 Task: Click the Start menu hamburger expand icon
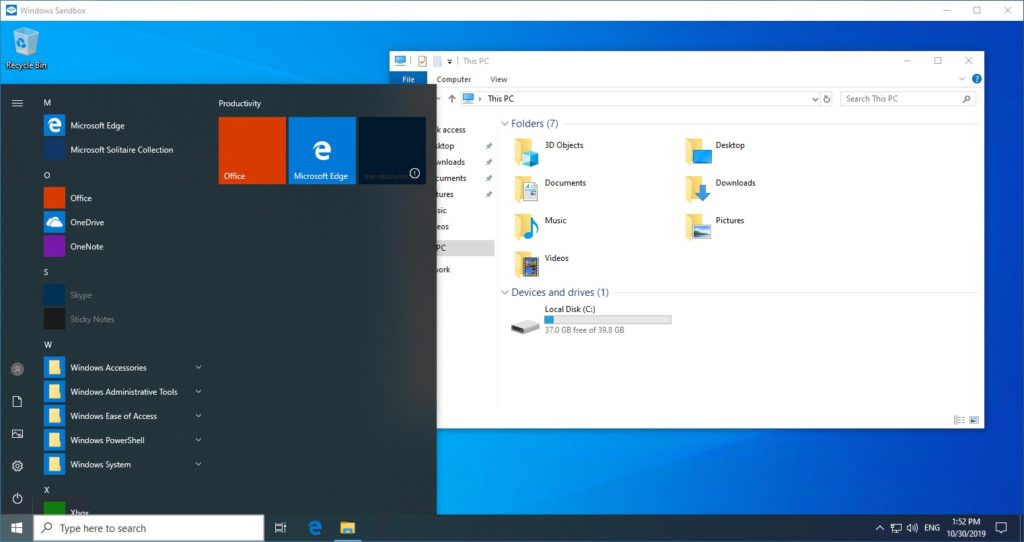(18, 103)
